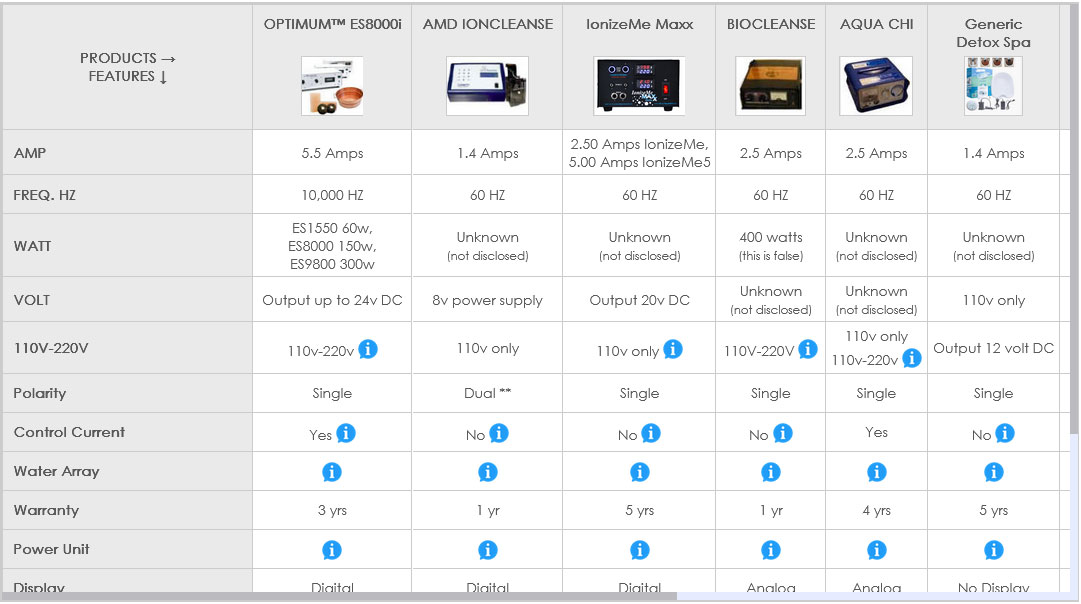
Task: Click the Dual ** polarity cell
Action: click(487, 393)
